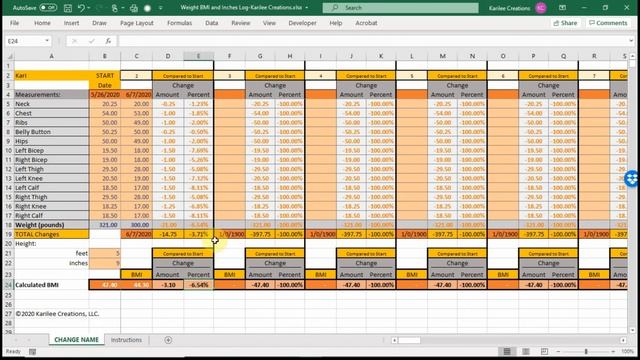The width and height of the screenshot is (640, 360).
Task: Open the Acrobat ribbon tab
Action: point(366,23)
